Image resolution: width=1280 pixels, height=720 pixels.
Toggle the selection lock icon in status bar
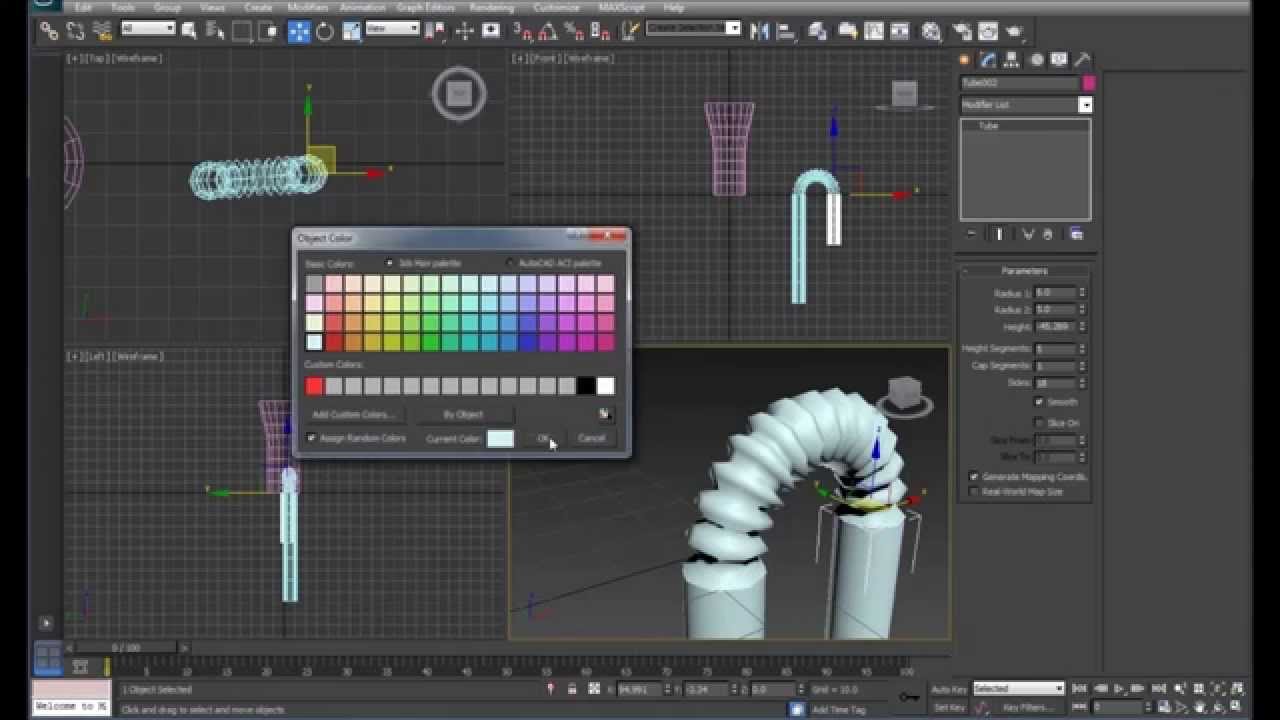(572, 689)
